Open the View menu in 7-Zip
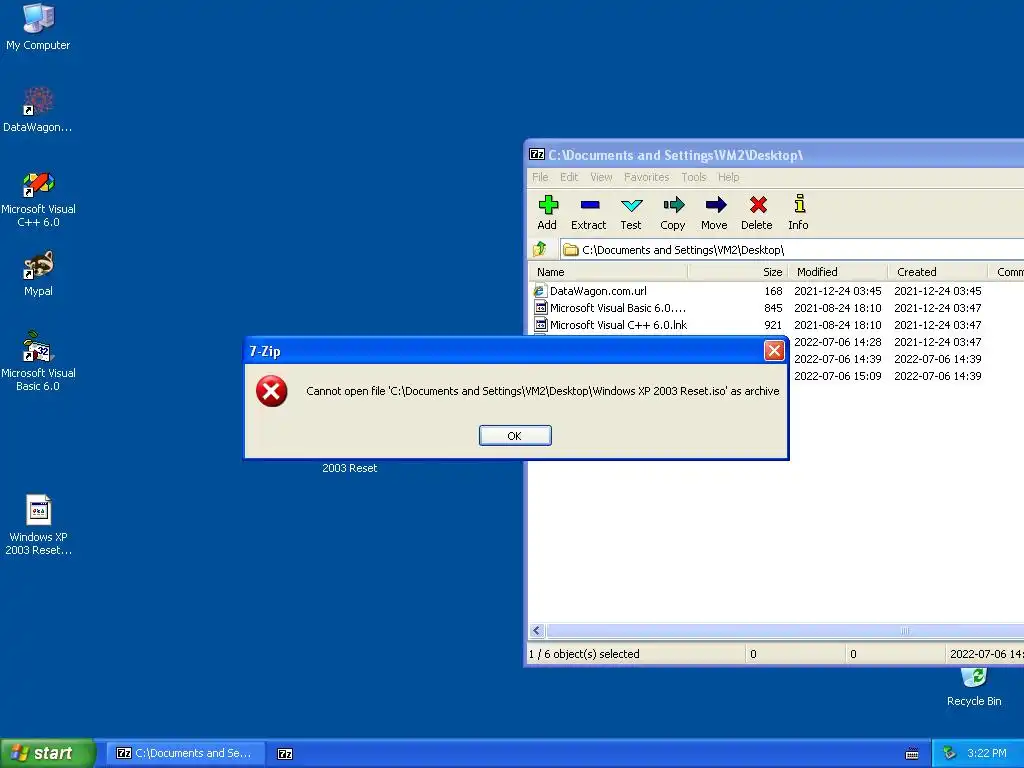Screen dimensions: 1024x768 [x=601, y=177]
